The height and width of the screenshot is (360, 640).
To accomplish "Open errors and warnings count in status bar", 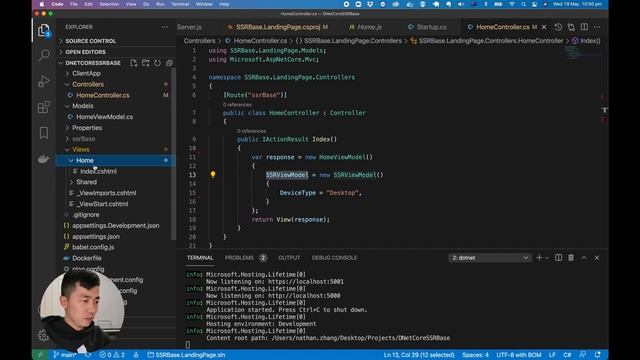I will 112,355.
